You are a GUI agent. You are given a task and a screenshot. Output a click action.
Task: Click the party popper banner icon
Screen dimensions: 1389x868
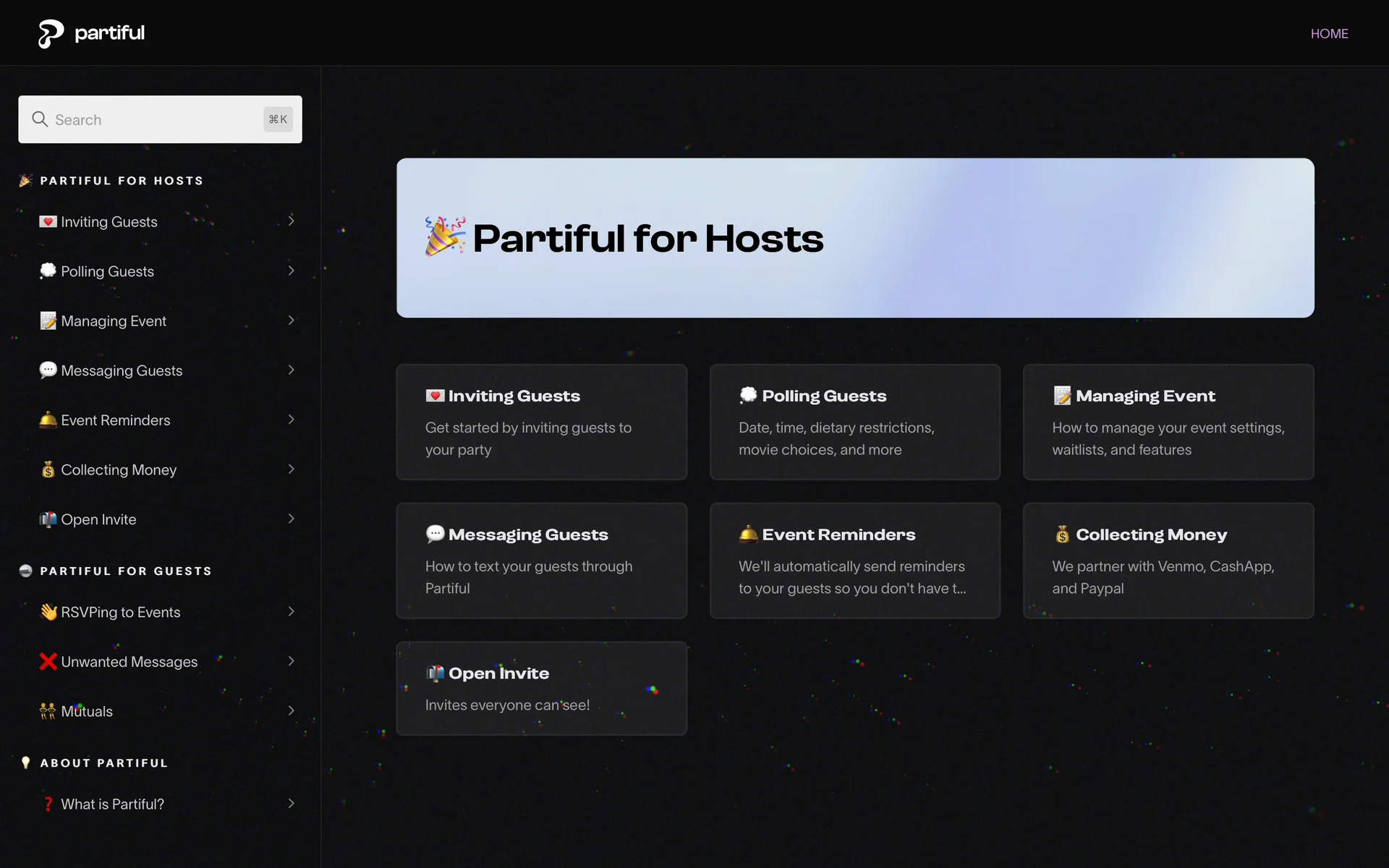[x=444, y=237]
